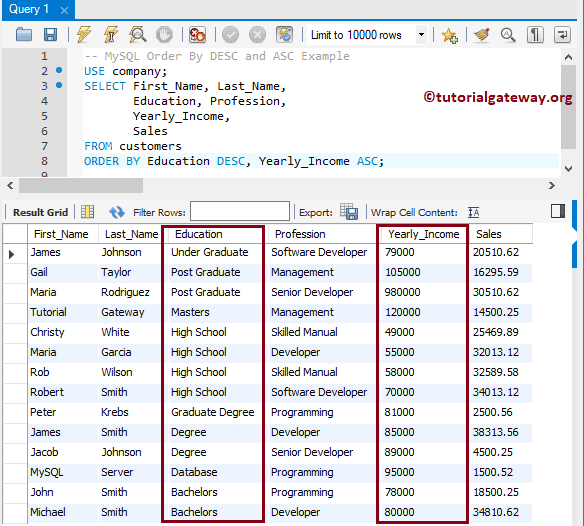Save snippet with star plus icon
Viewport: 584px width, 526px height.
pos(449,35)
